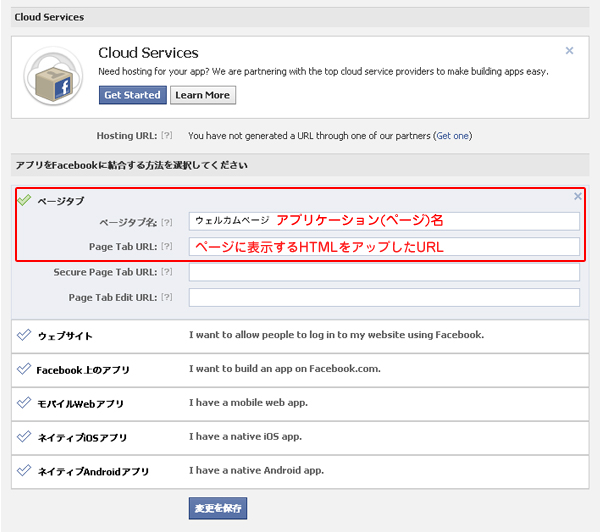
Task: Close the ページタブ section
Action: point(577,197)
